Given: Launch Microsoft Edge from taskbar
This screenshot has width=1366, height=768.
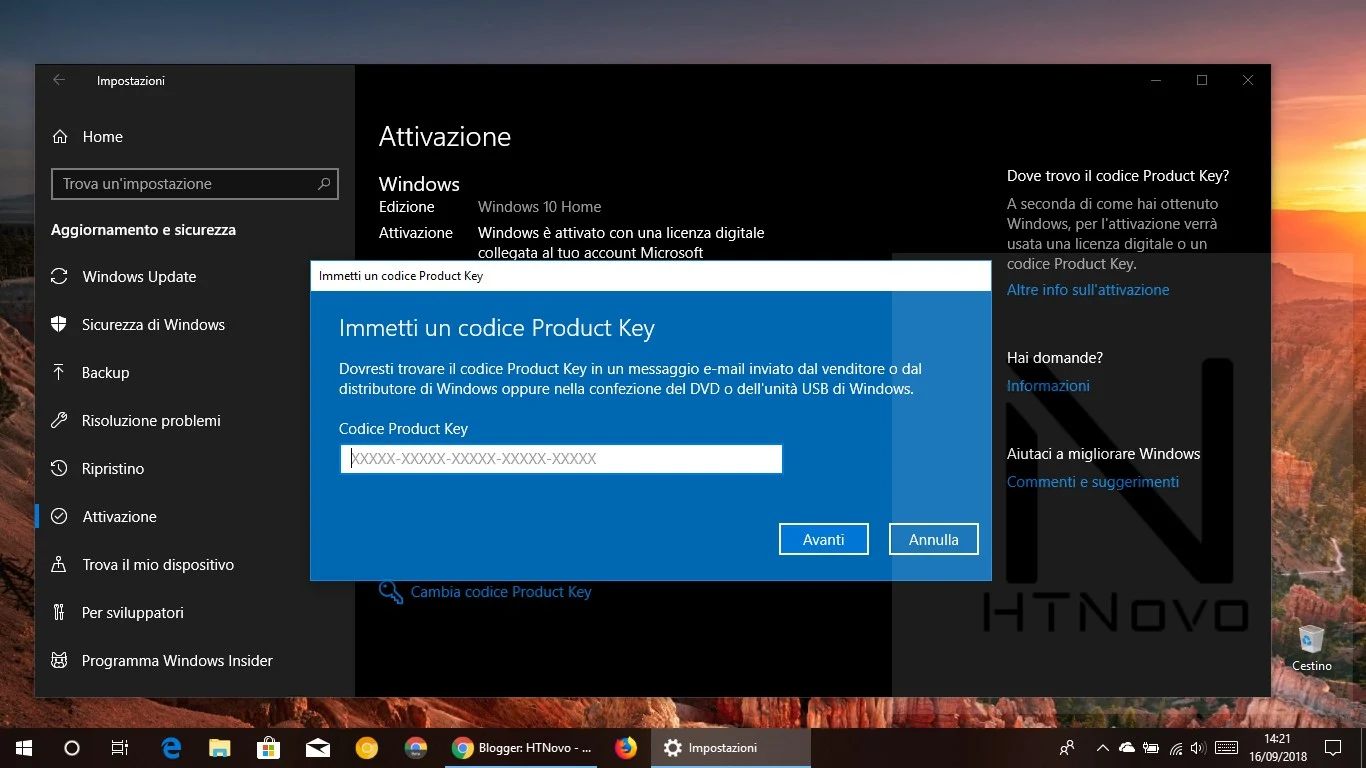Looking at the screenshot, I should pyautogui.click(x=171, y=748).
